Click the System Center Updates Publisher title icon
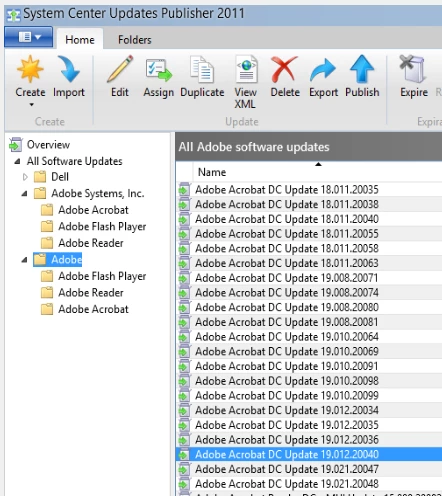This screenshot has height=496, width=442. (x=14, y=15)
